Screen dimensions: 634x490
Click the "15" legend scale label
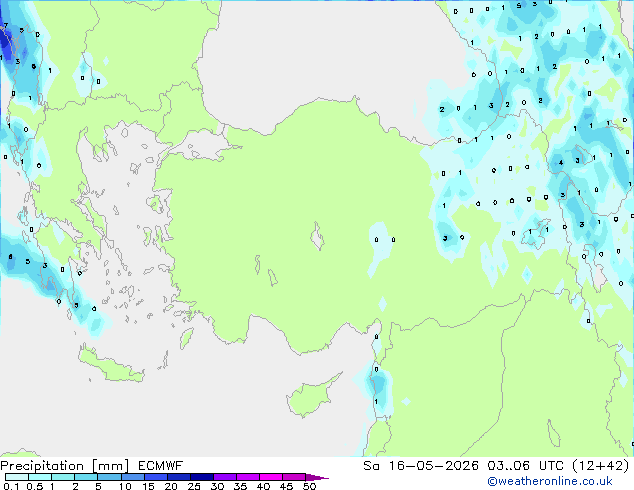pyautogui.click(x=148, y=486)
